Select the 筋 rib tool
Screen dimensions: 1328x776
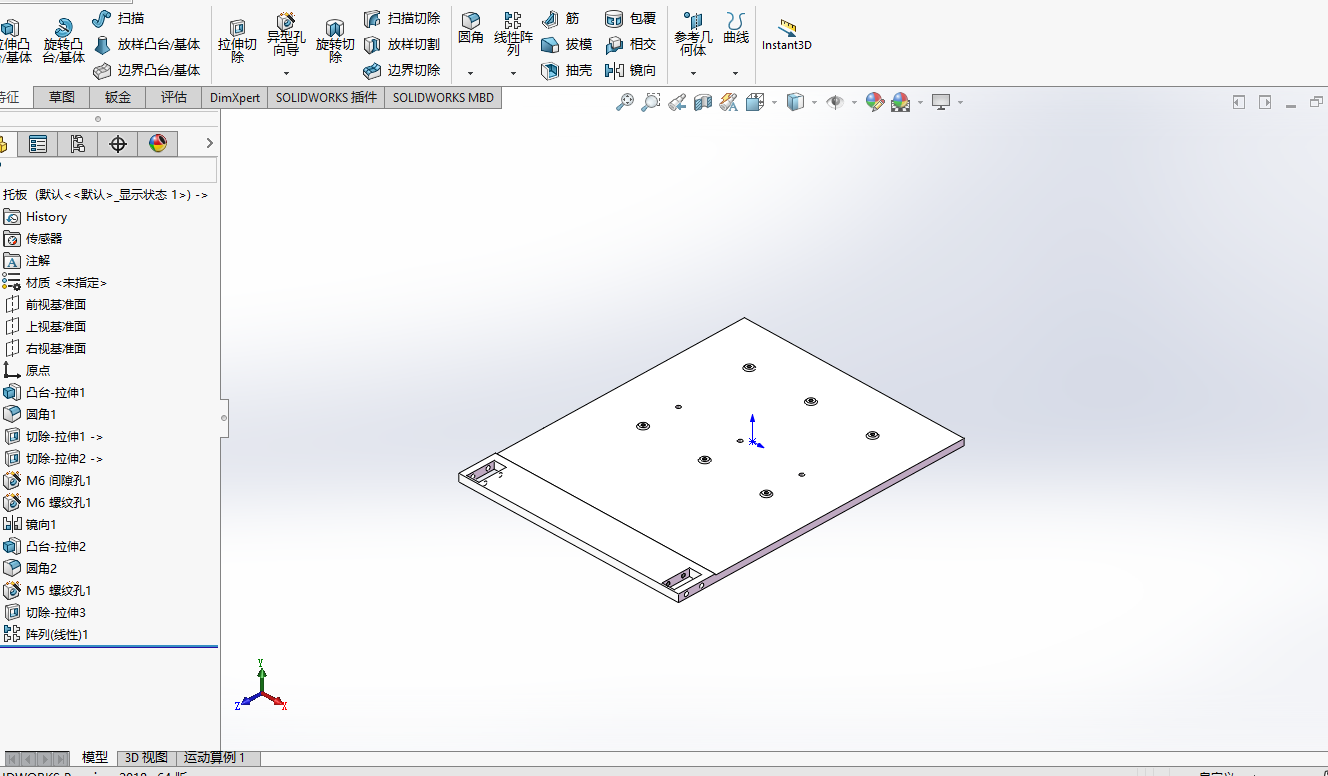click(x=560, y=18)
